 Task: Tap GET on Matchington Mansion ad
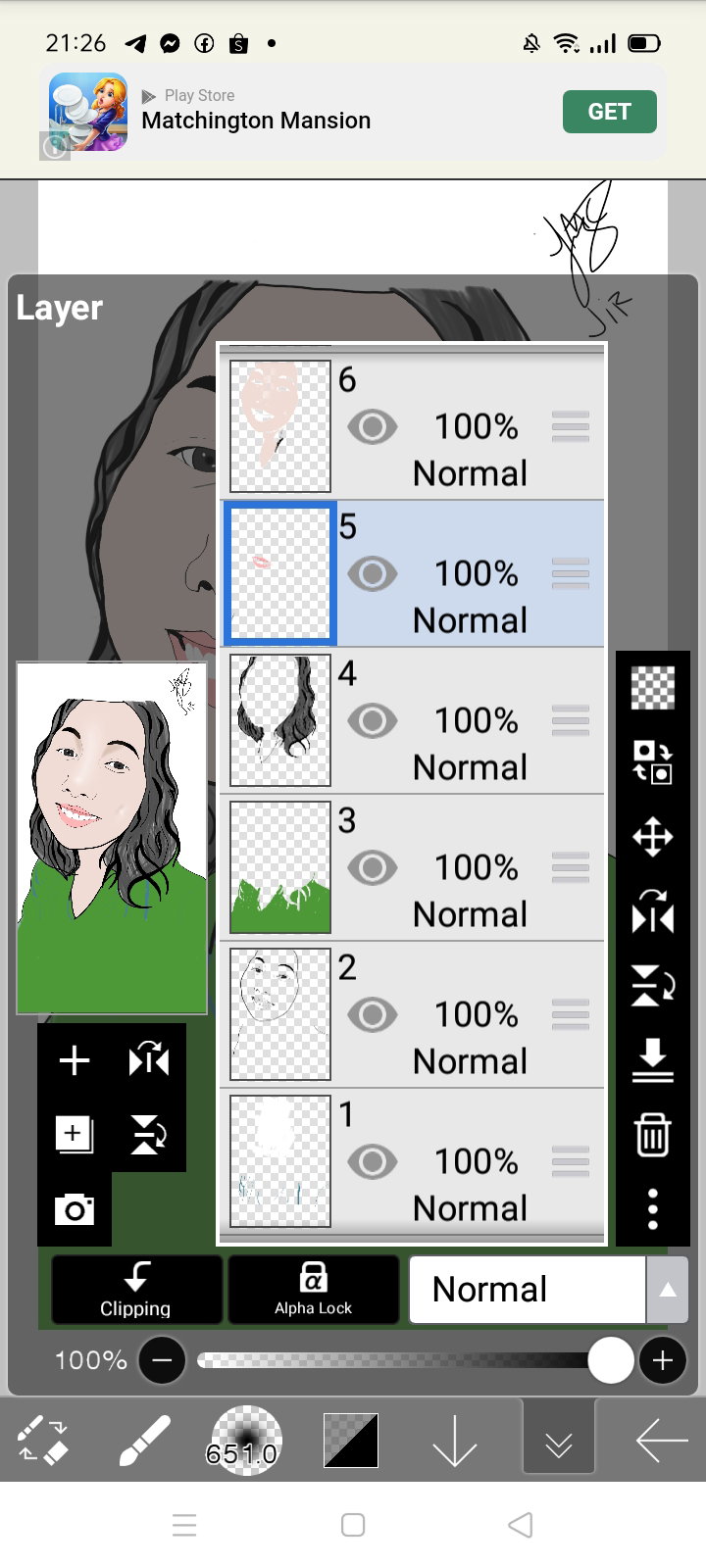coord(609,112)
